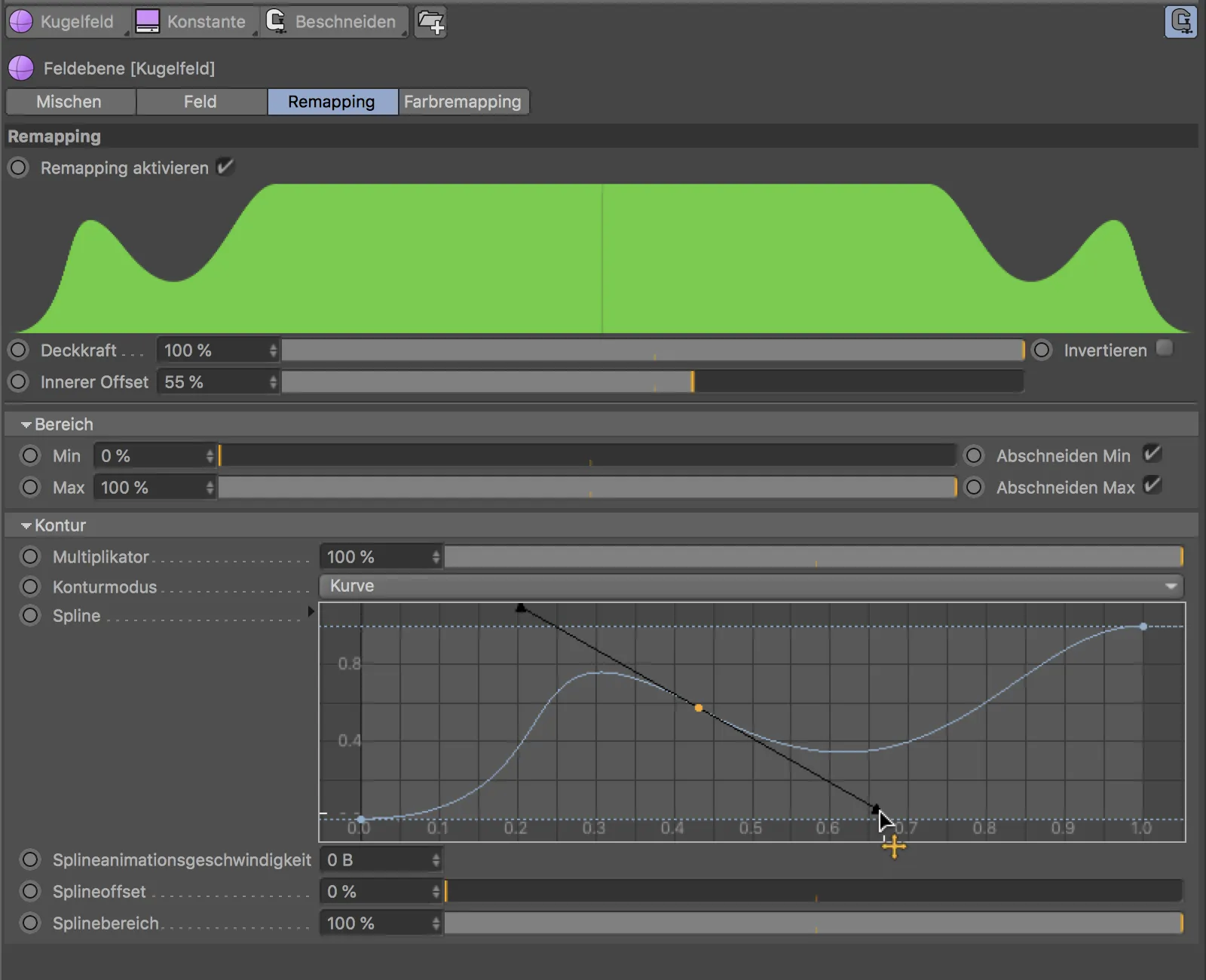
Task: Uncheck Abschneiden Min
Action: 1152,454
